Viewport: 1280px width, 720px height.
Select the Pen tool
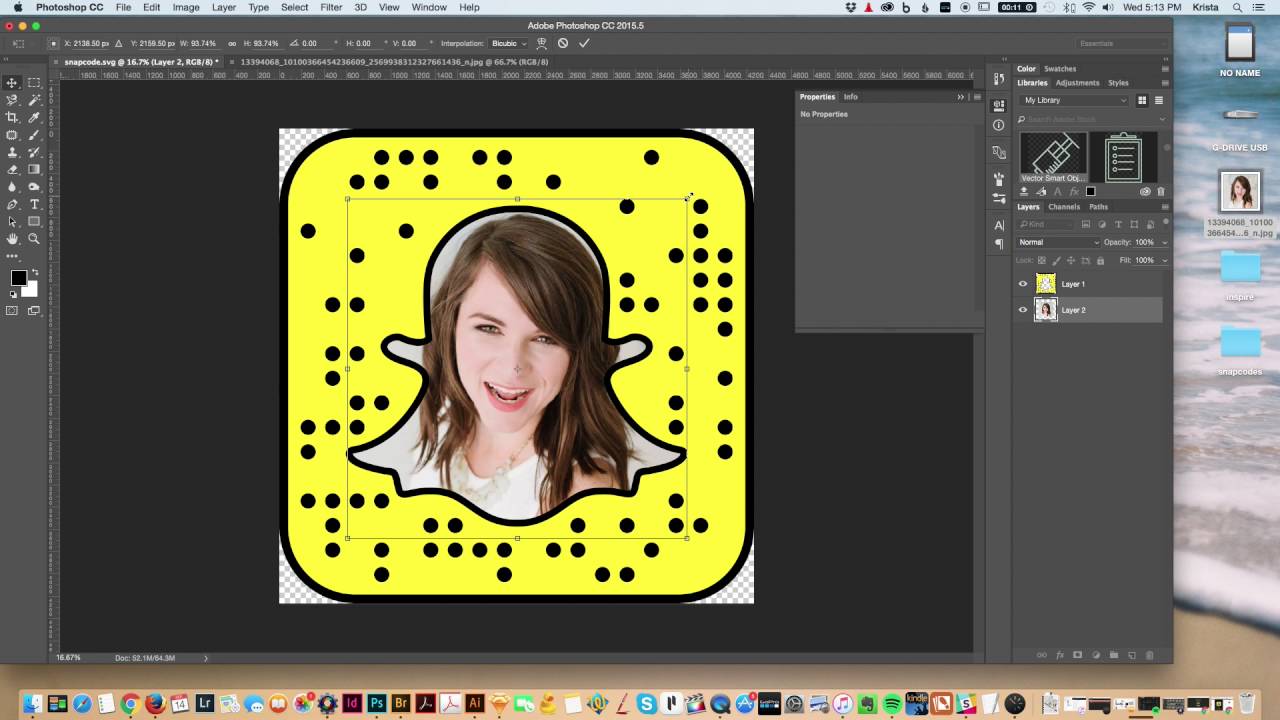tap(12, 204)
